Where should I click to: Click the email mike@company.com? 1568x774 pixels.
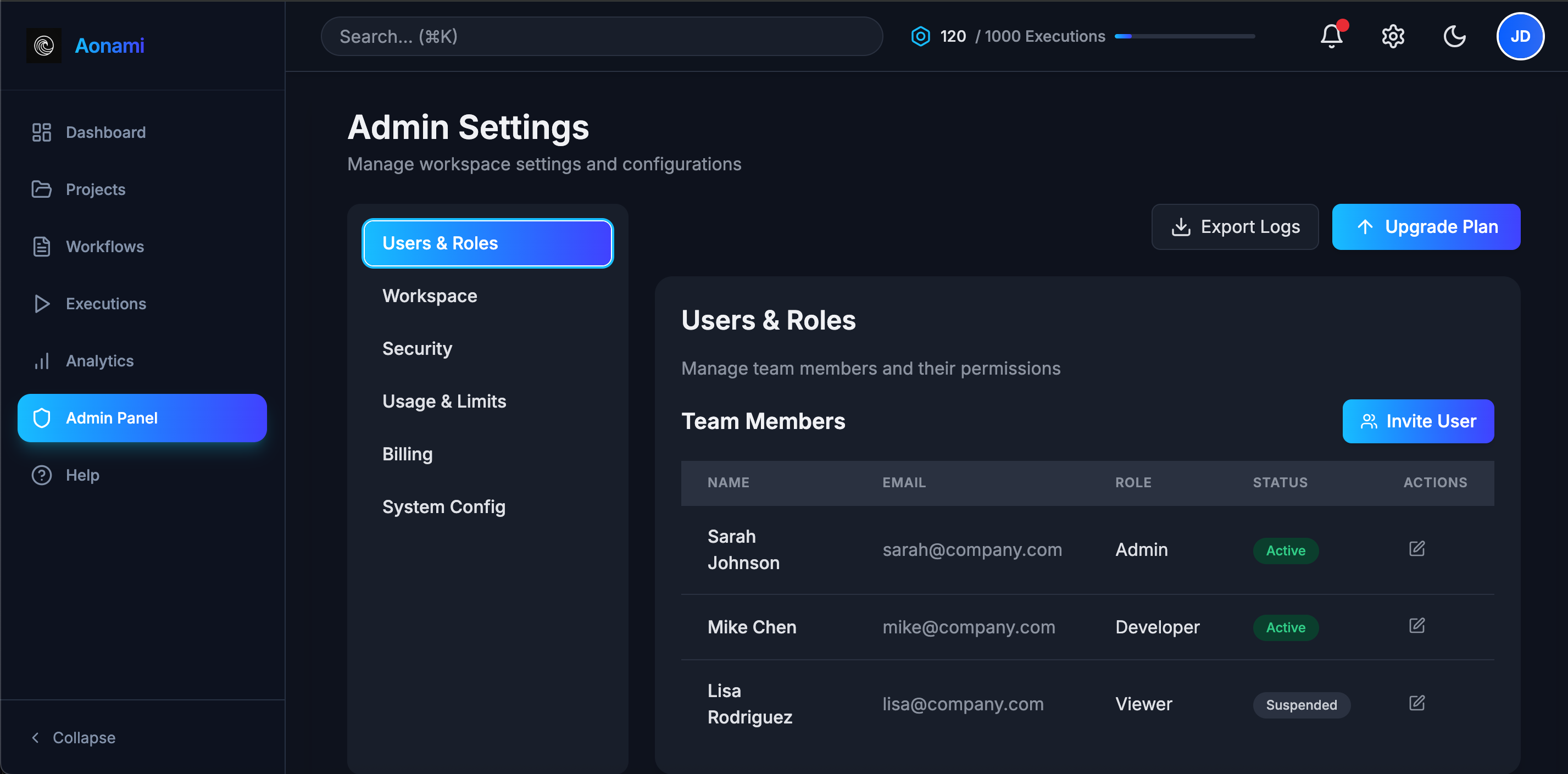point(969,627)
